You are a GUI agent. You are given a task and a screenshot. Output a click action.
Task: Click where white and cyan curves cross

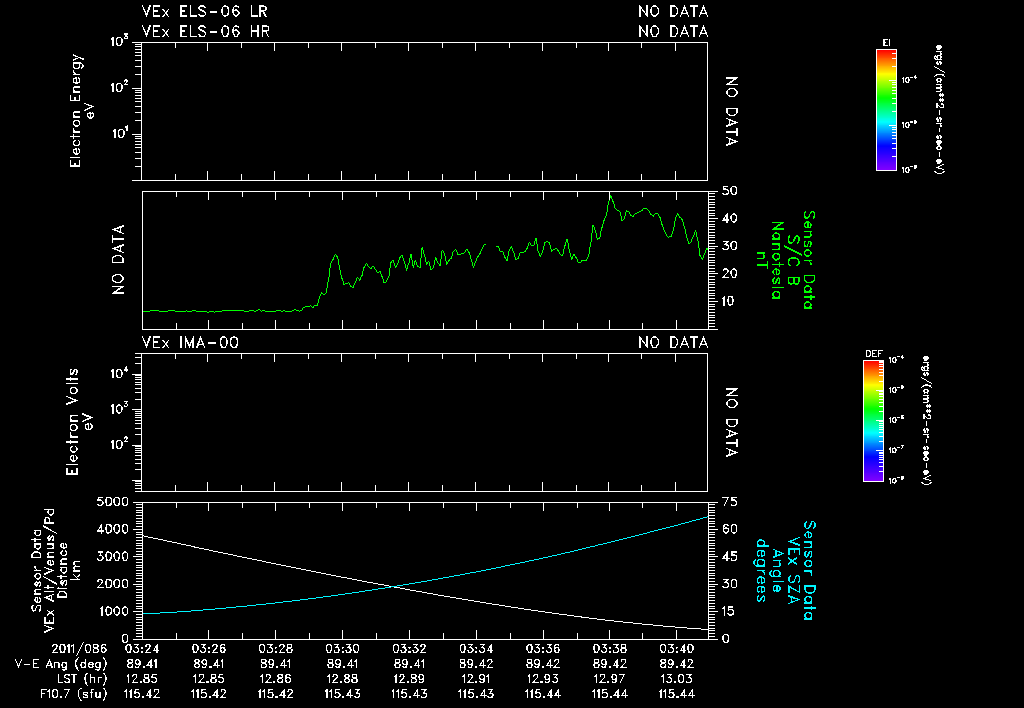[394, 587]
